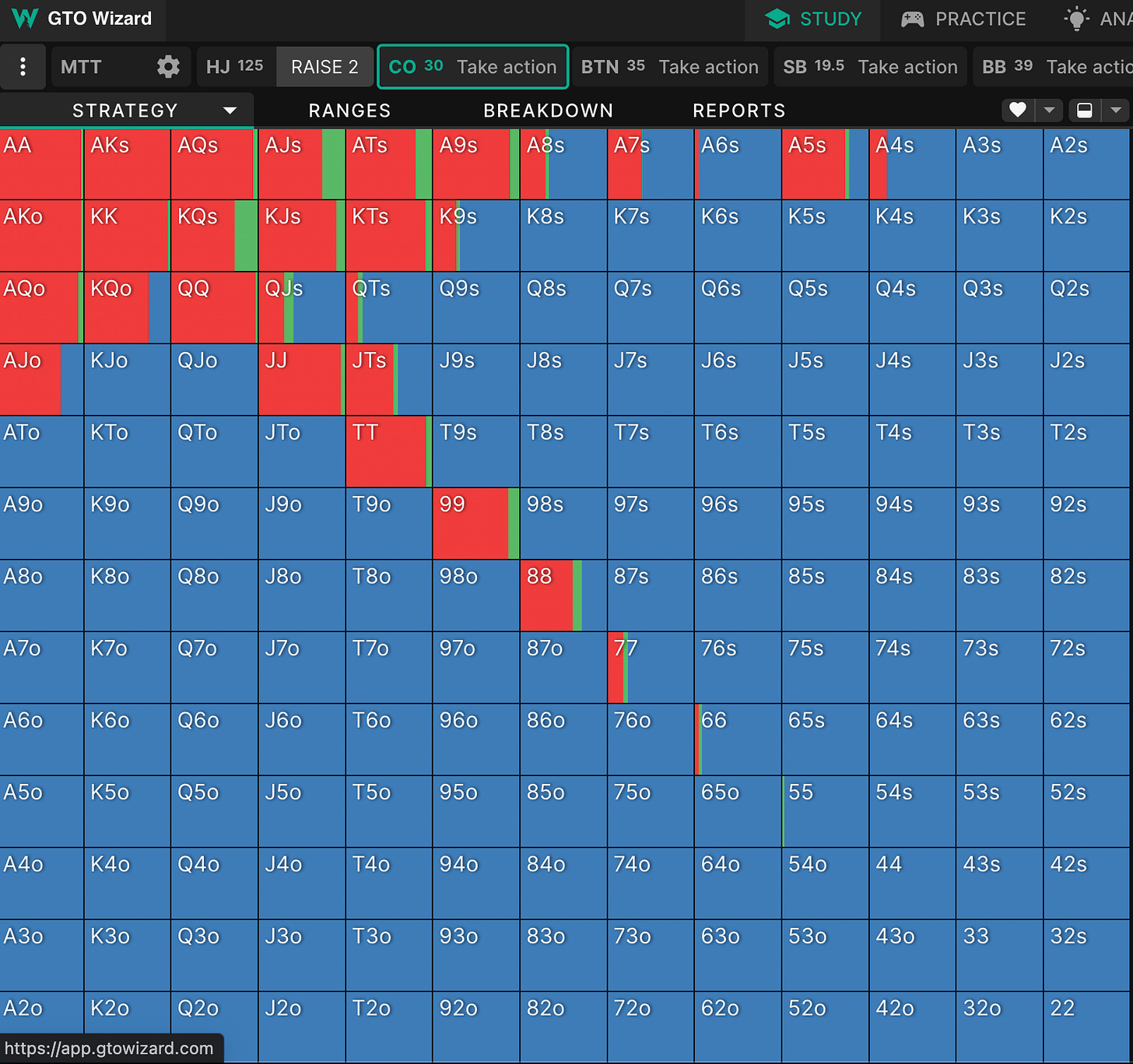Select the 99 hand cell
Image resolution: width=1133 pixels, height=1064 pixels.
click(476, 523)
